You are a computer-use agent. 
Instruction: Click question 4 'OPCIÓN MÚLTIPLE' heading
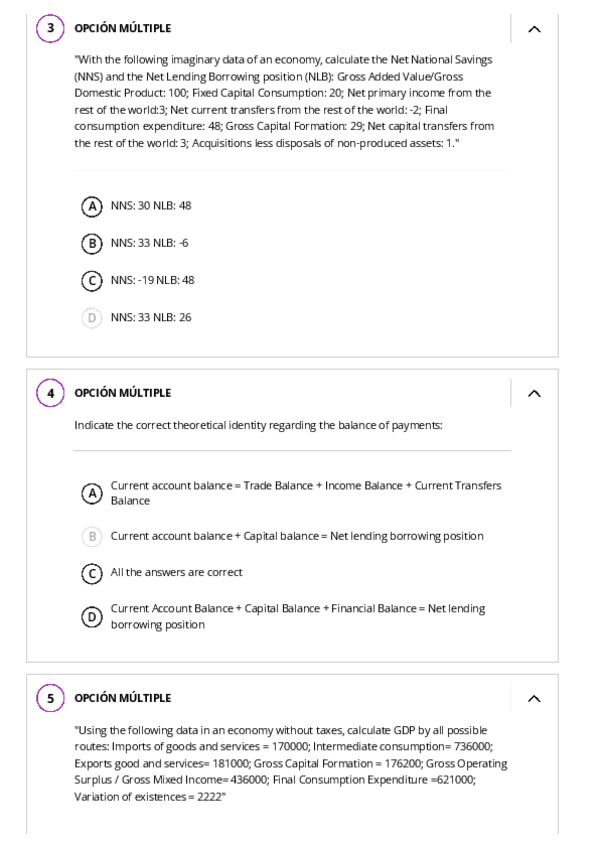tap(122, 393)
